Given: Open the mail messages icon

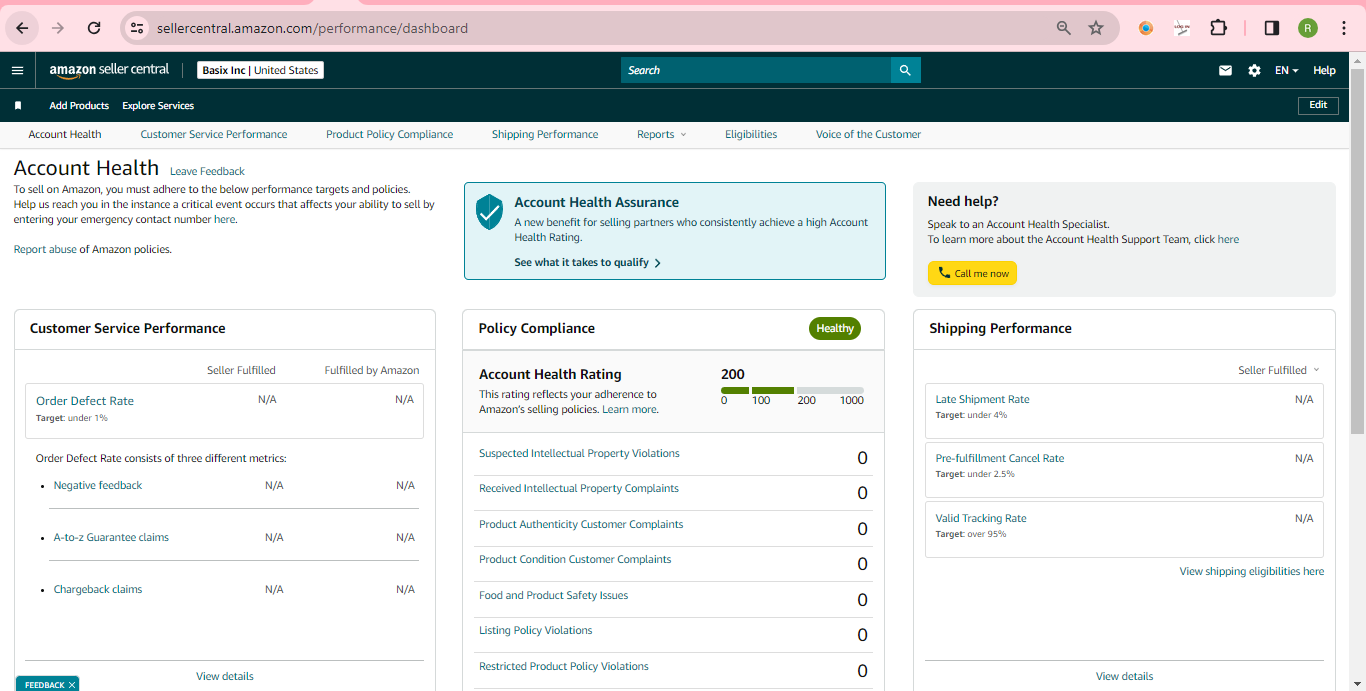Looking at the screenshot, I should [x=1225, y=70].
